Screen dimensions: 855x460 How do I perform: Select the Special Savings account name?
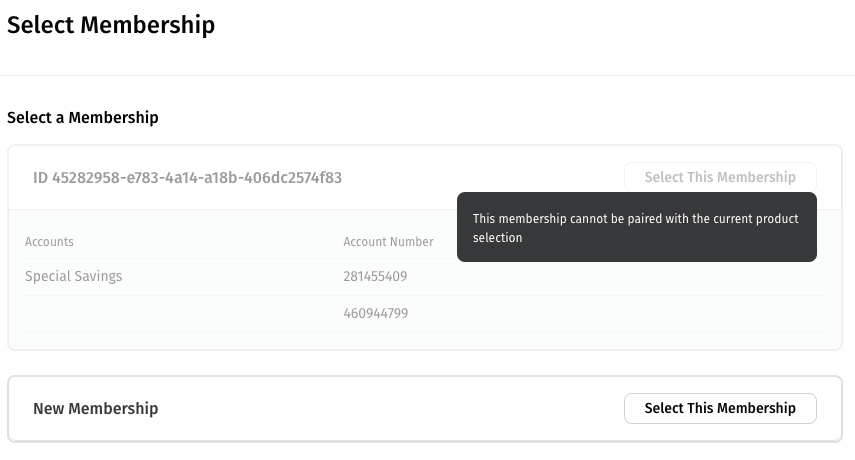click(73, 276)
